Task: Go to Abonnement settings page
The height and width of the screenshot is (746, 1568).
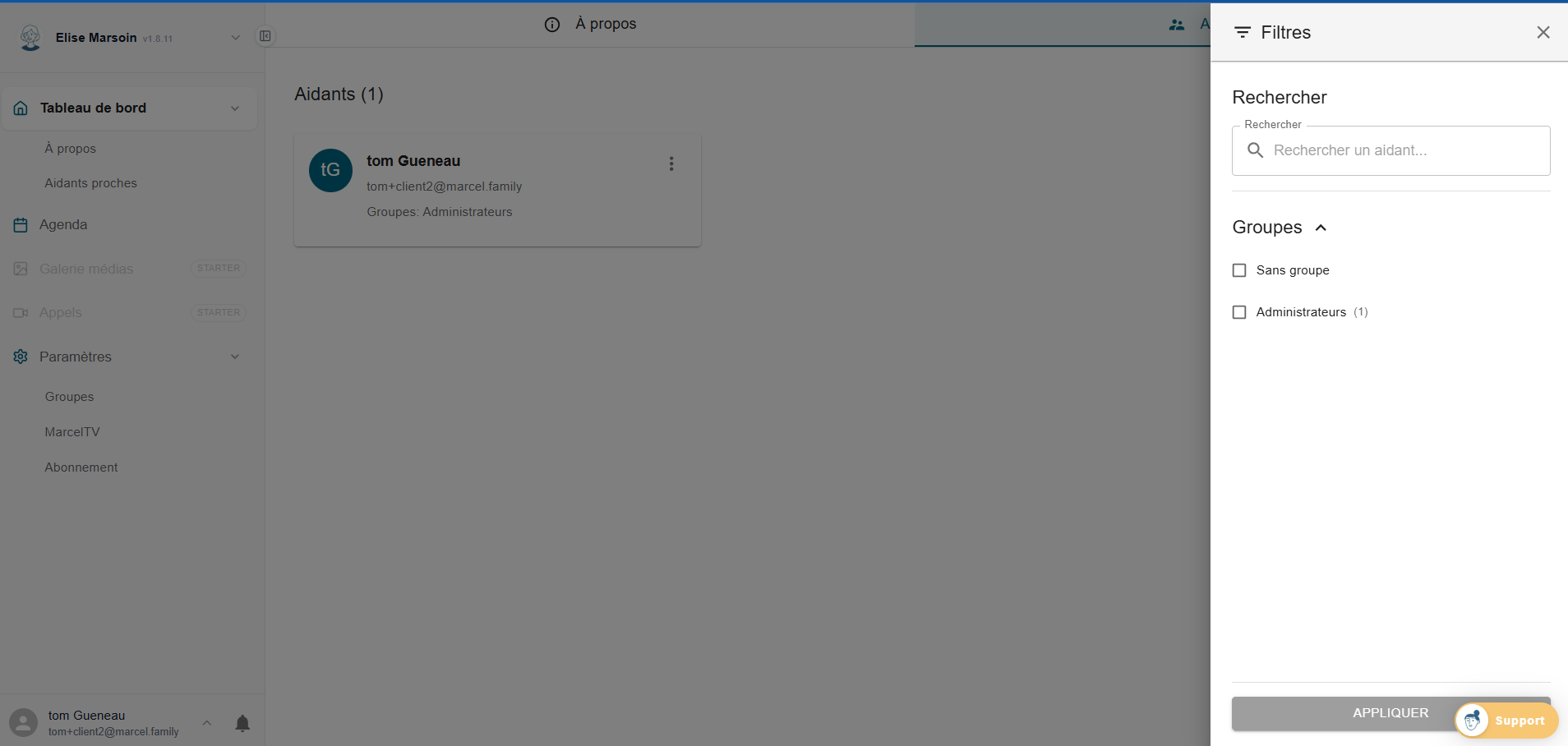Action: coord(81,467)
